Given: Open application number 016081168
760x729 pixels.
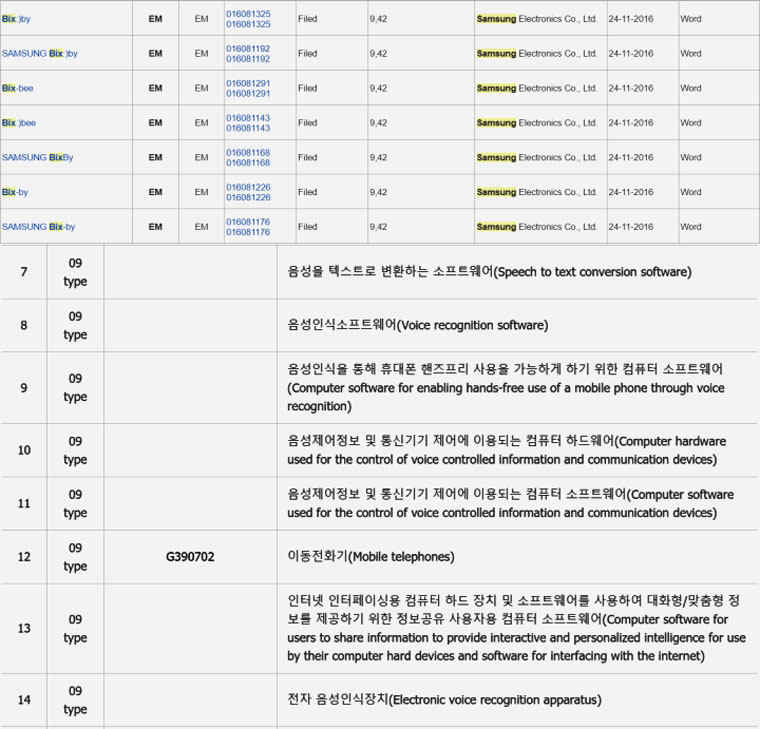Looking at the screenshot, I should [x=248, y=158].
